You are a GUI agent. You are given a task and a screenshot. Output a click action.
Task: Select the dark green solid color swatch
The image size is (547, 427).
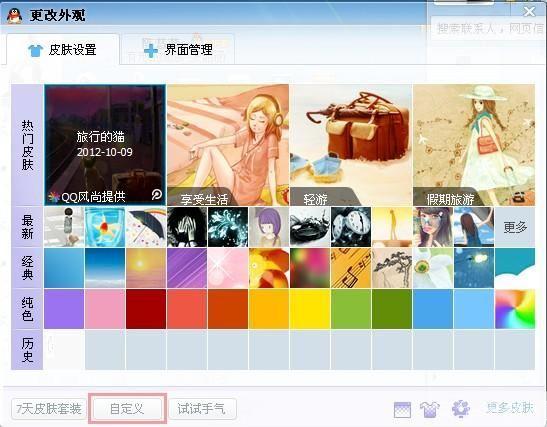point(392,309)
